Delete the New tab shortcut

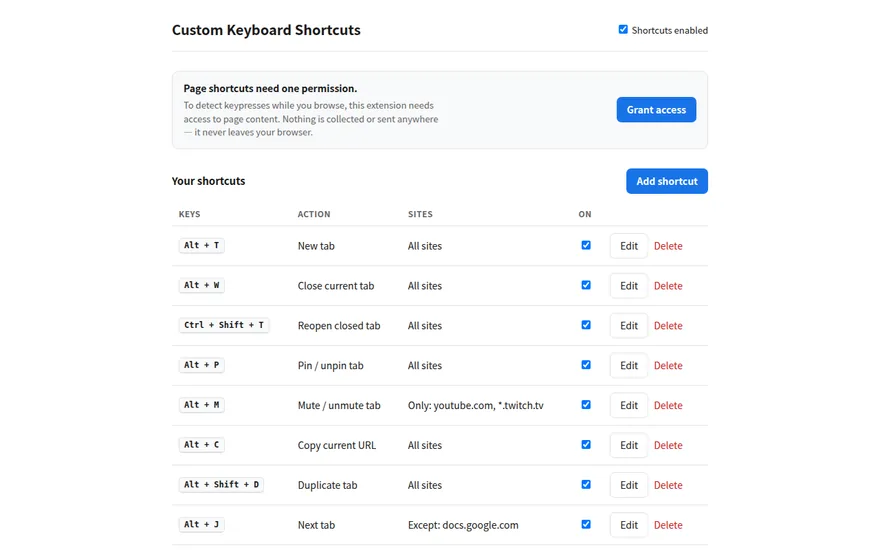(668, 246)
